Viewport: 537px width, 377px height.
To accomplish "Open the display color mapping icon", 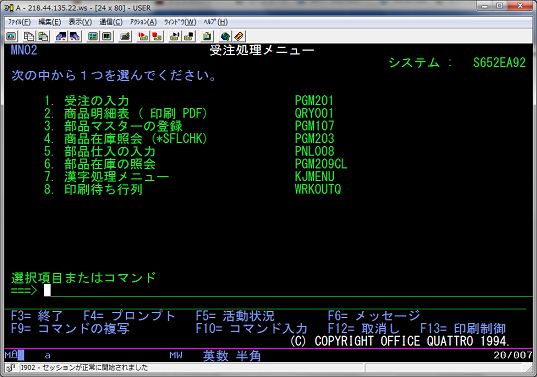I will pyautogui.click(x=93, y=36).
